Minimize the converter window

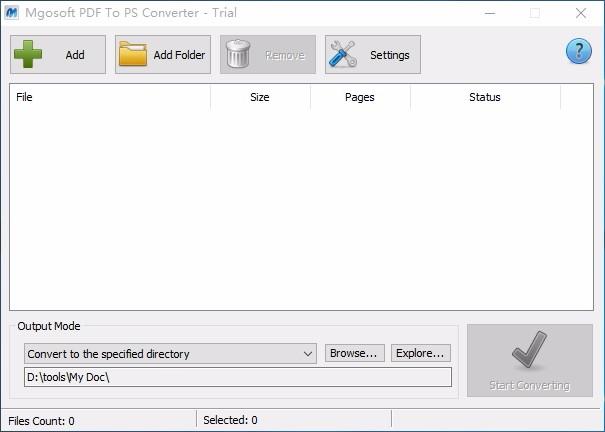(x=490, y=13)
